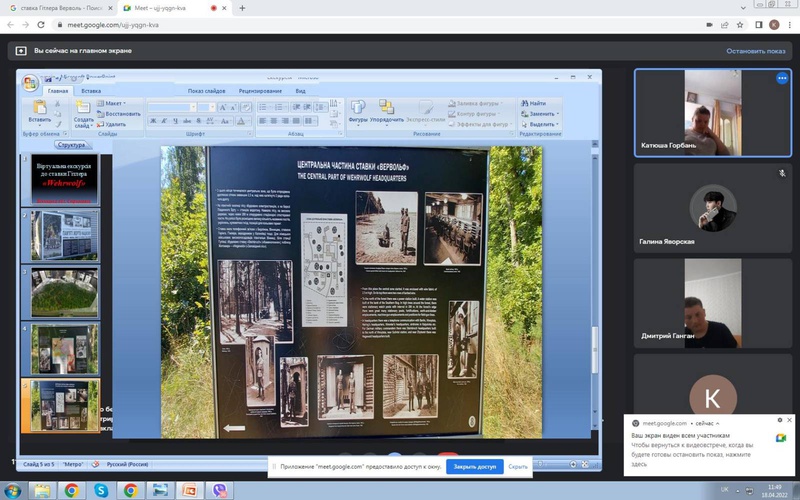Open the Aa change case dropdown

point(226,121)
